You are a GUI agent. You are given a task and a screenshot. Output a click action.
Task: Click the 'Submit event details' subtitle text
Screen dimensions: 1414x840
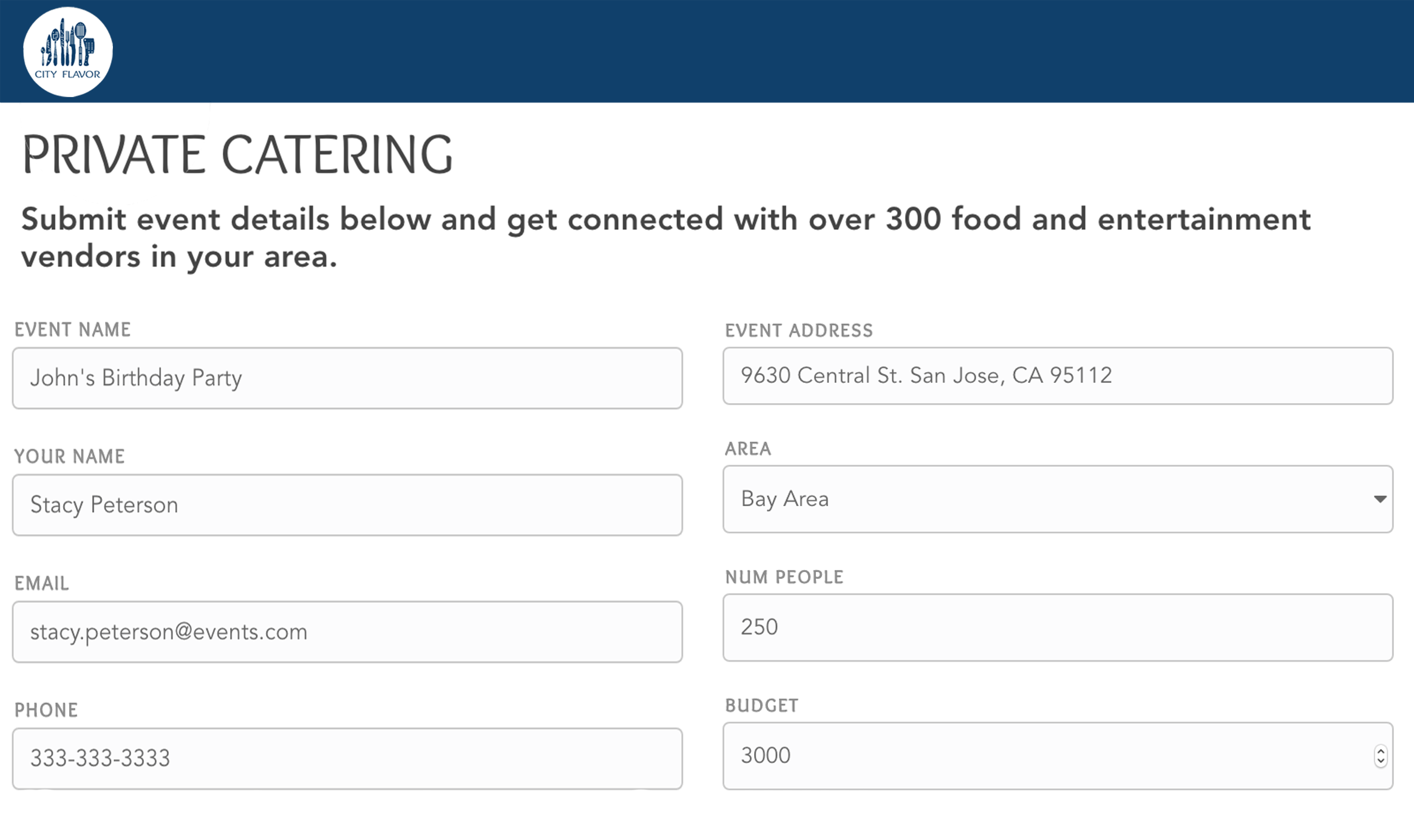pos(666,237)
